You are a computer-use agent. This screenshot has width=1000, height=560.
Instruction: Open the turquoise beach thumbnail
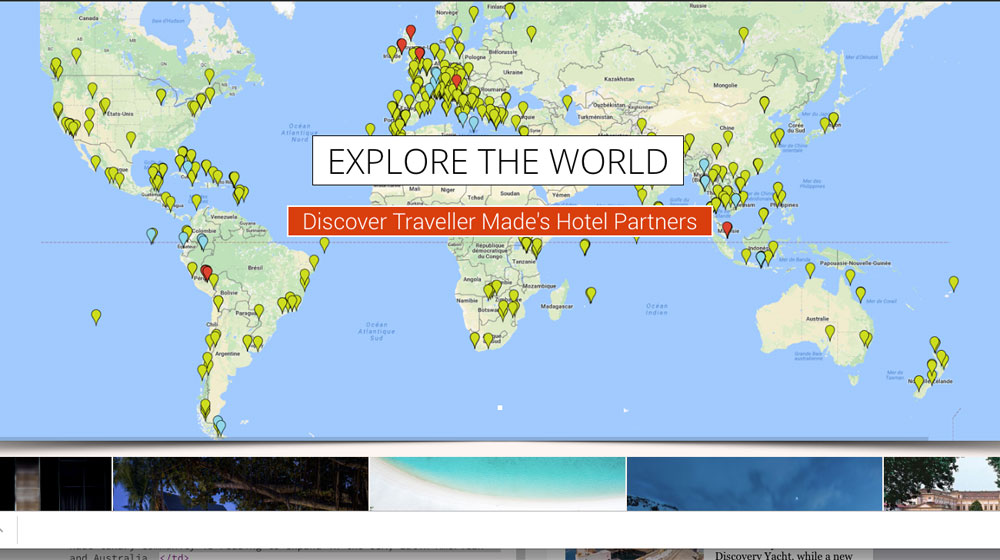pos(497,484)
